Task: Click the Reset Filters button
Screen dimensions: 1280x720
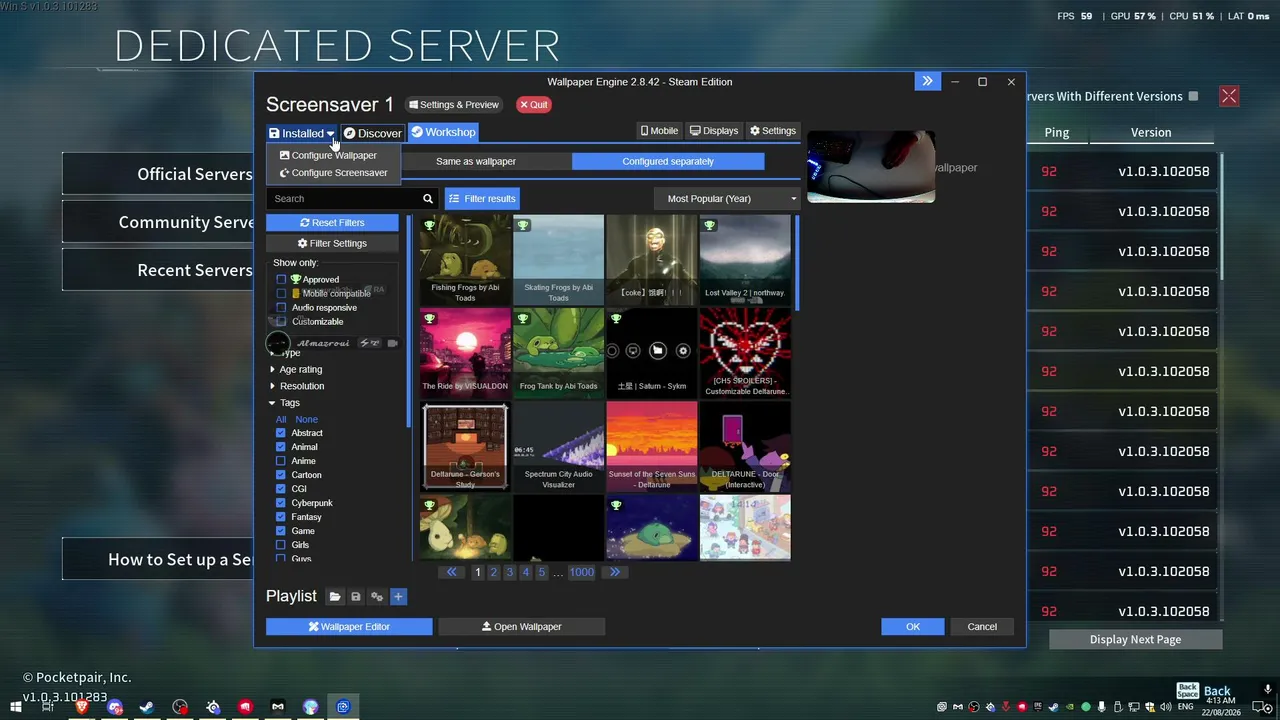Action: 332,223
